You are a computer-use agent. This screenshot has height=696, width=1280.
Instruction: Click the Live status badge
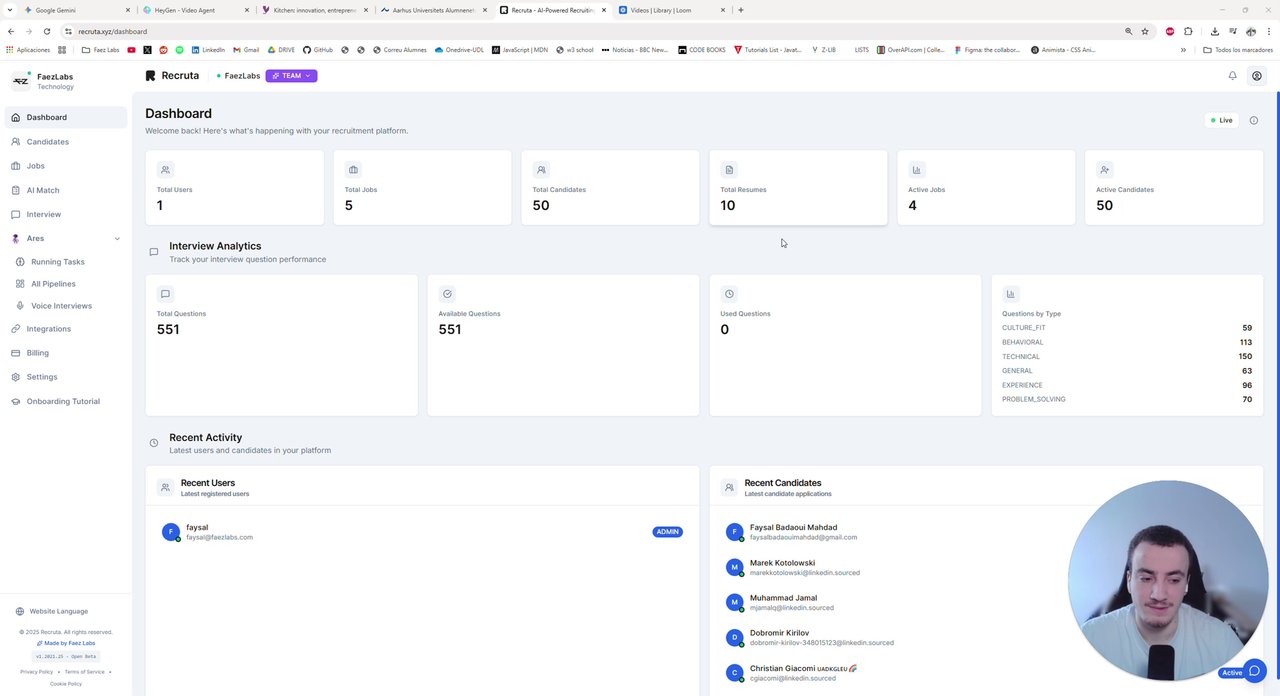(1222, 120)
